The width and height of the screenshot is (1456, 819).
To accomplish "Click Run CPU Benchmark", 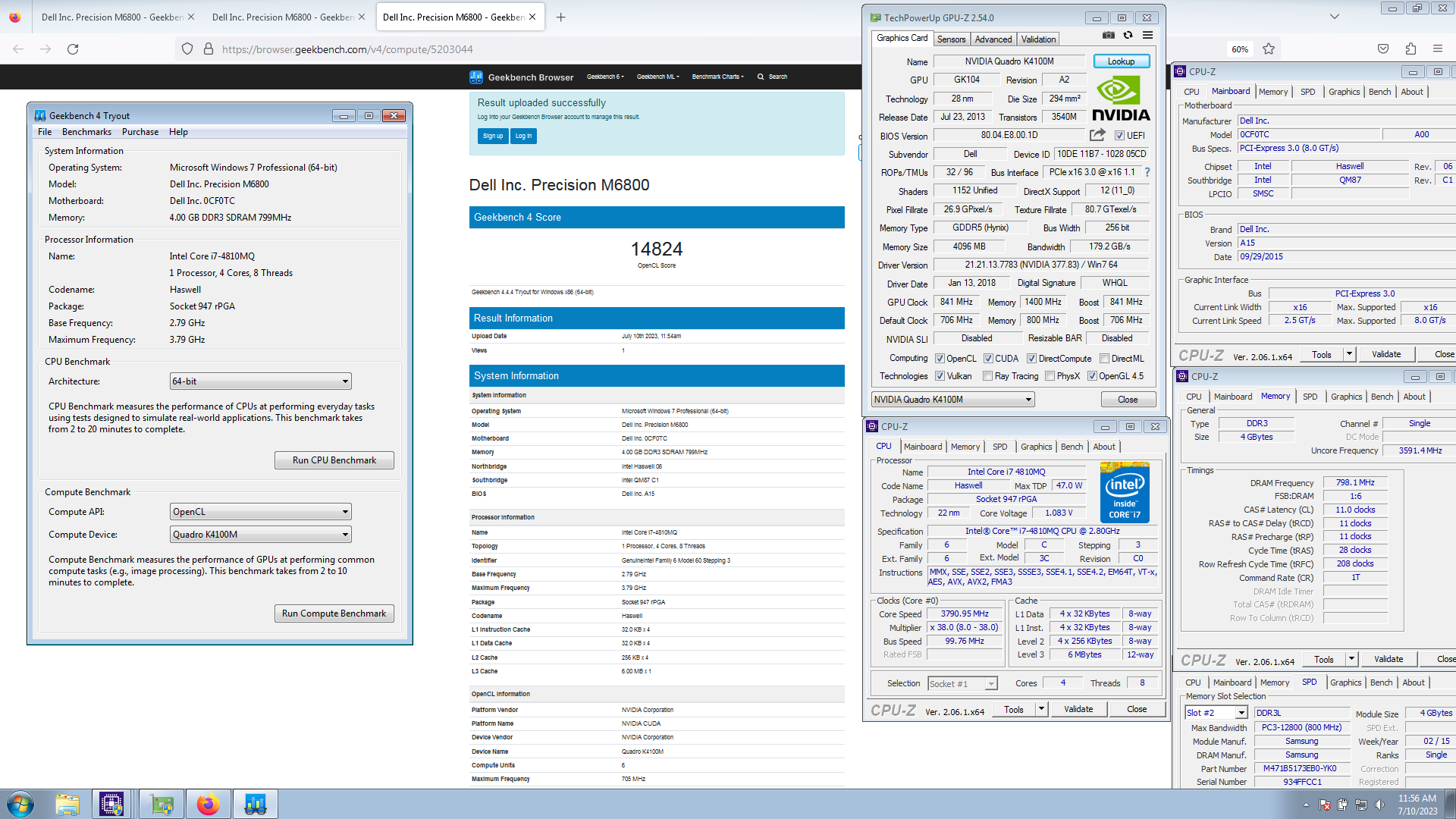I will tap(334, 460).
